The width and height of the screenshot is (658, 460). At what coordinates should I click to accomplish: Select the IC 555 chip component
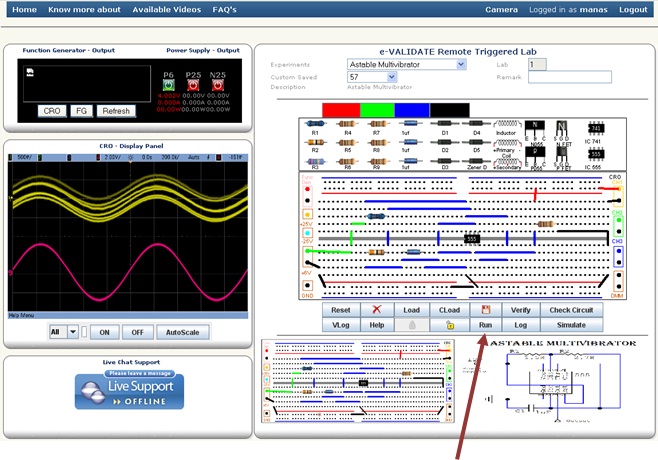pyautogui.click(x=595, y=158)
